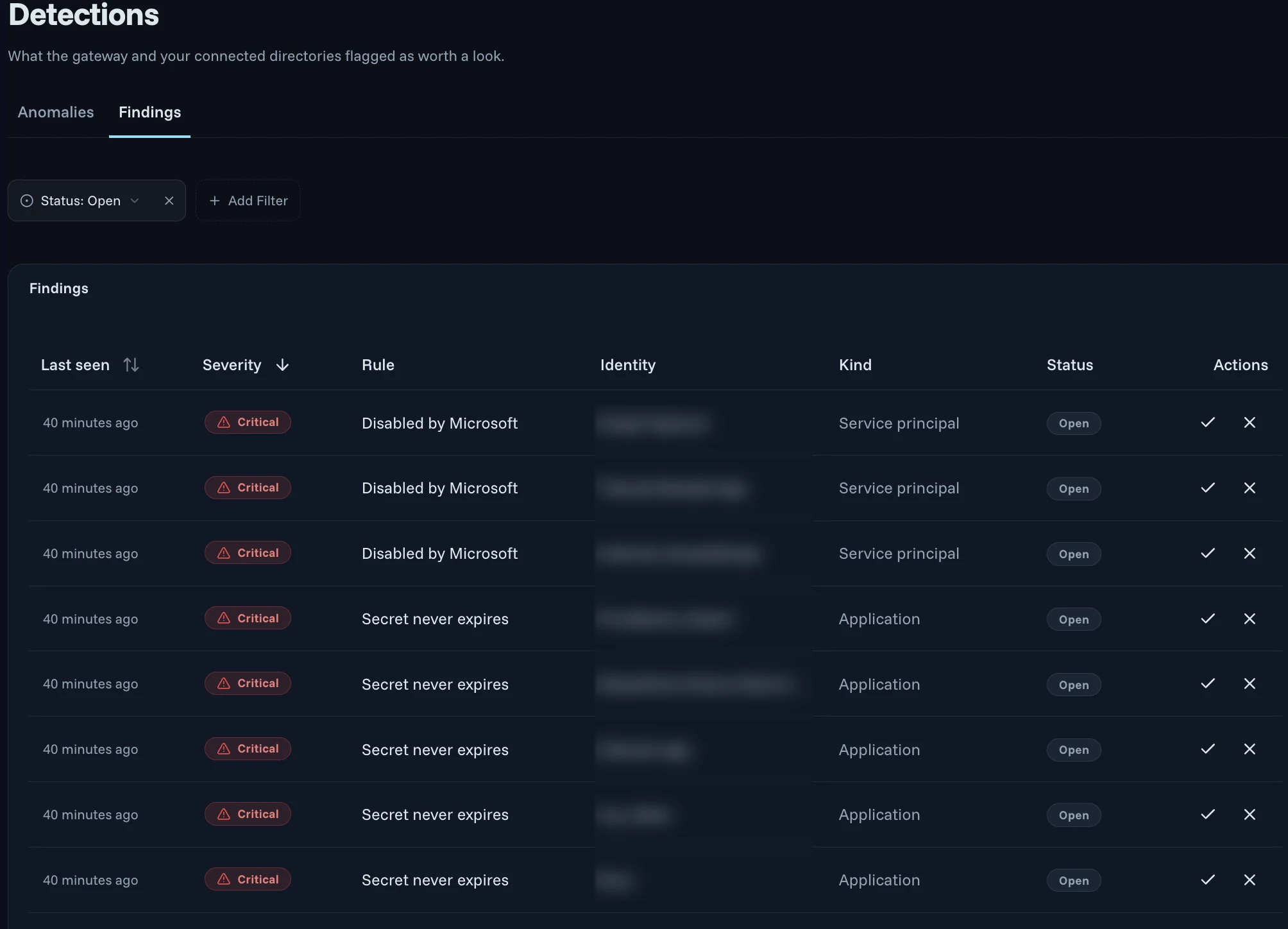Image resolution: width=1288 pixels, height=929 pixels.
Task: Click the X on the third Secret never expires row
Action: coord(1250,749)
